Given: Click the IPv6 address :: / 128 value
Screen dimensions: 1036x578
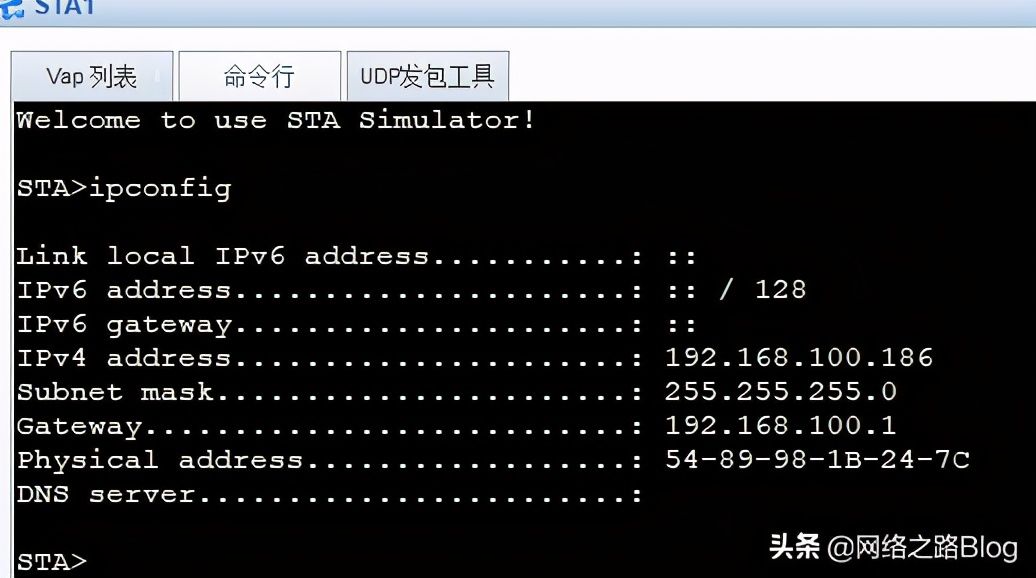Looking at the screenshot, I should click(x=736, y=290).
